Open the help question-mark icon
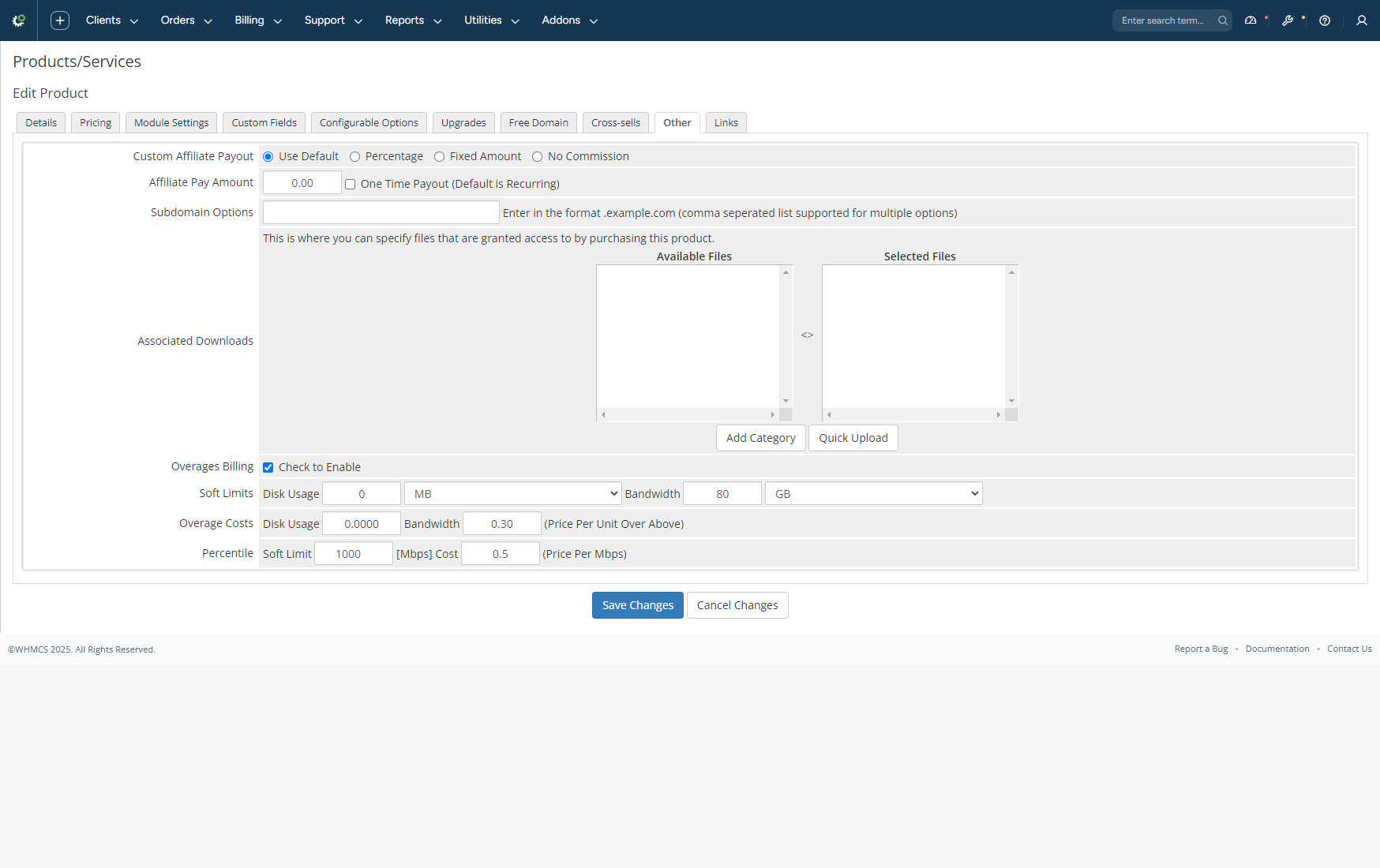 coord(1325,21)
